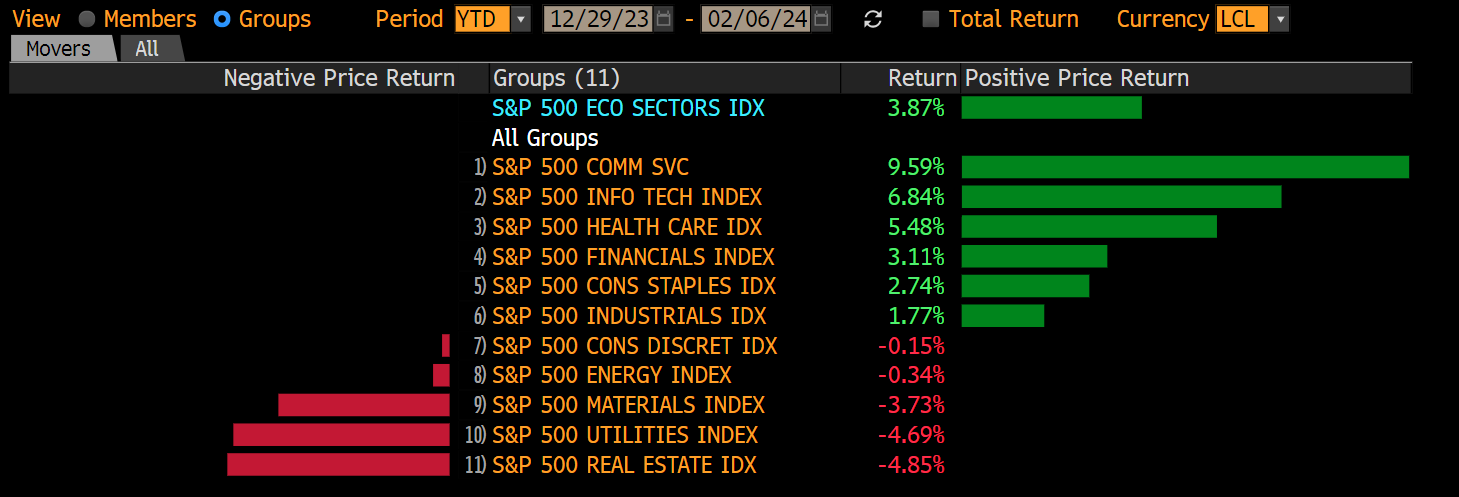Viewport: 1459px width, 497px height.
Task: Click the red bar for UTILITIES INDEX
Action: point(341,435)
